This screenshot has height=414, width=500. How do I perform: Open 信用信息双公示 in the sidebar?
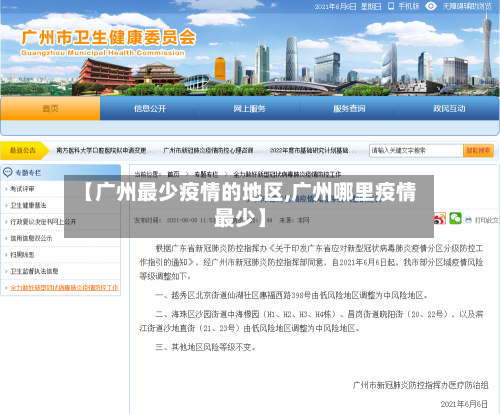tap(31, 238)
